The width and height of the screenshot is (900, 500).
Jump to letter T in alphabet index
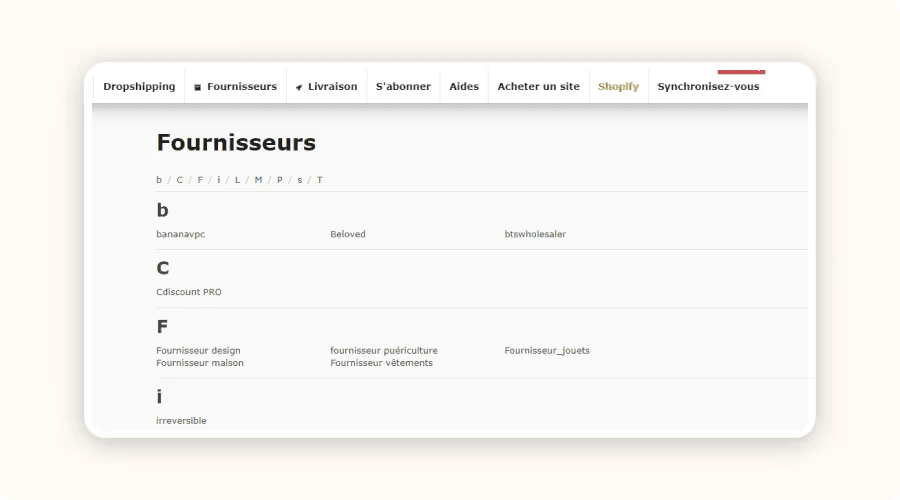tap(320, 180)
